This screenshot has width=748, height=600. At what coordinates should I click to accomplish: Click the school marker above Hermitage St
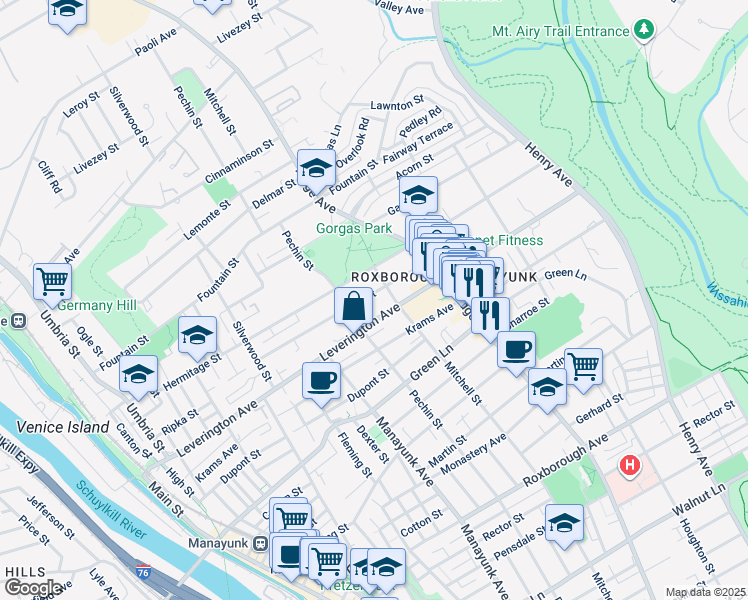coord(197,336)
